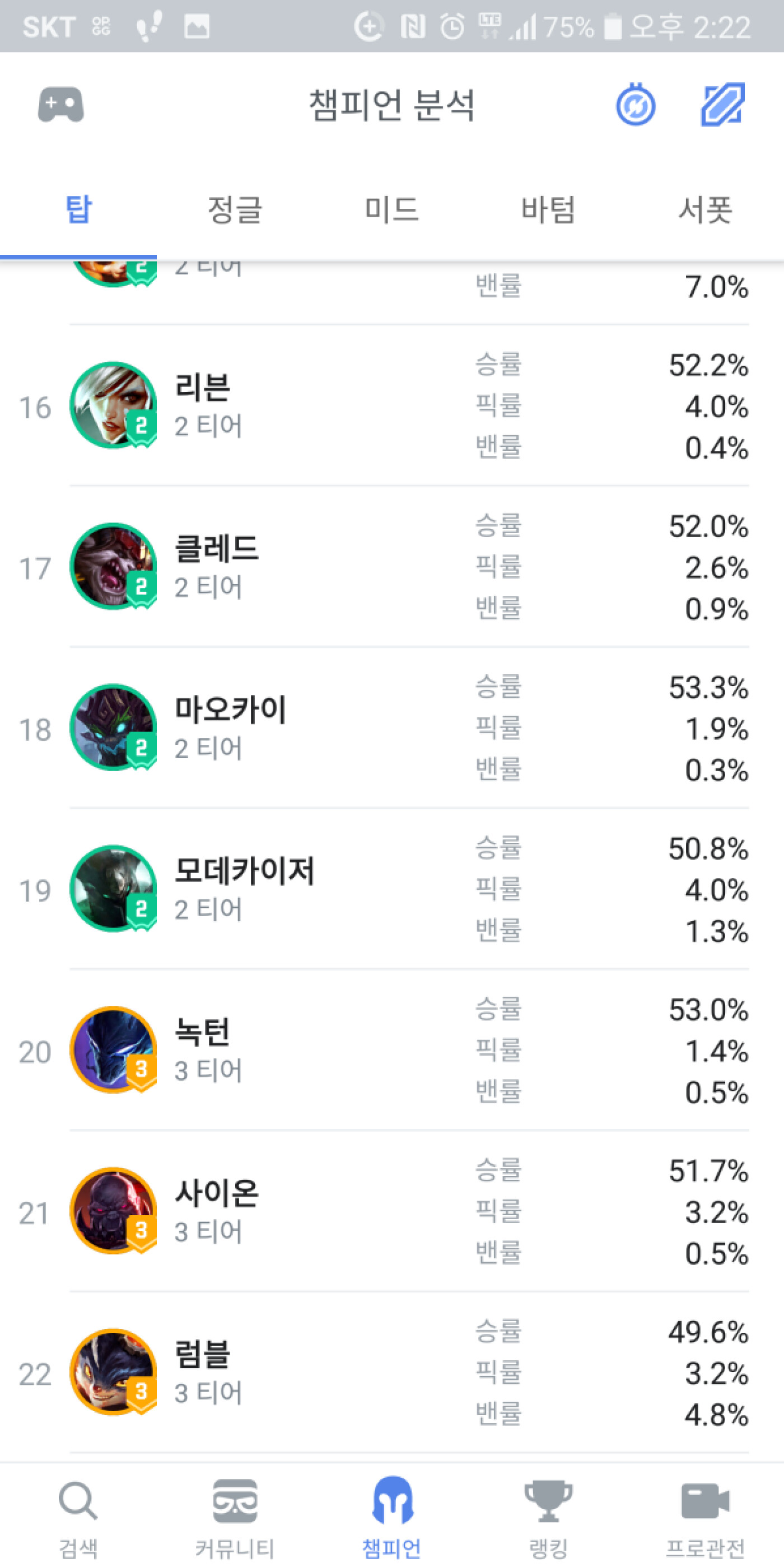Open 리븐 champion portrait
This screenshot has width=784, height=1568.
pyautogui.click(x=114, y=405)
